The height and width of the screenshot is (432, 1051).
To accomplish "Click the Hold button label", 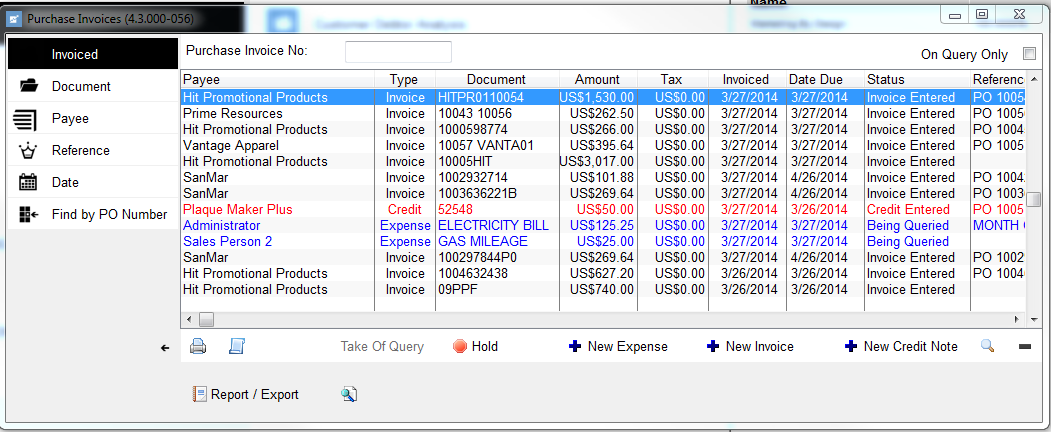I will pos(485,346).
